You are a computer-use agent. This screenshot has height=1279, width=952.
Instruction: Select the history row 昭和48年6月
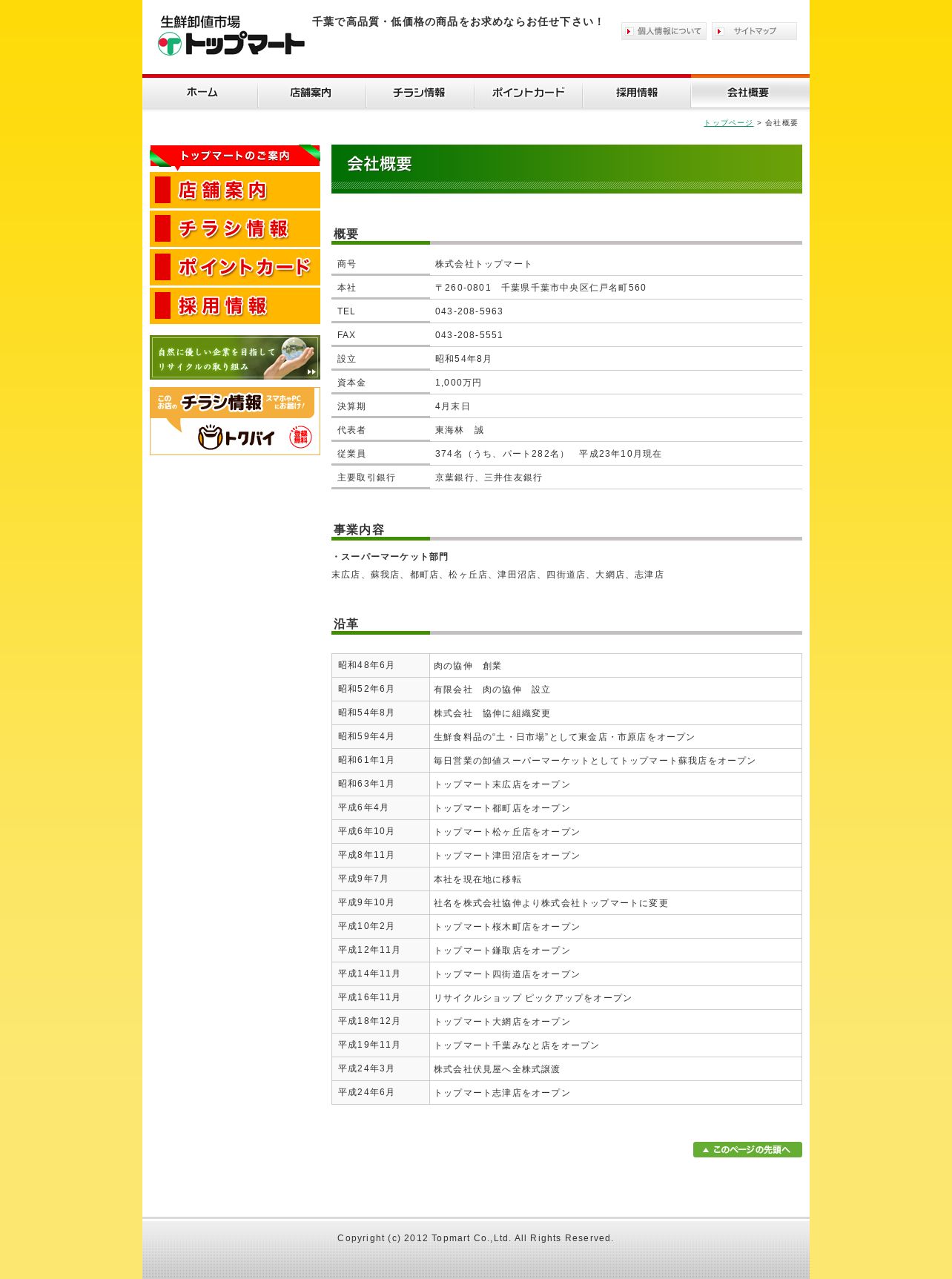[566, 666]
